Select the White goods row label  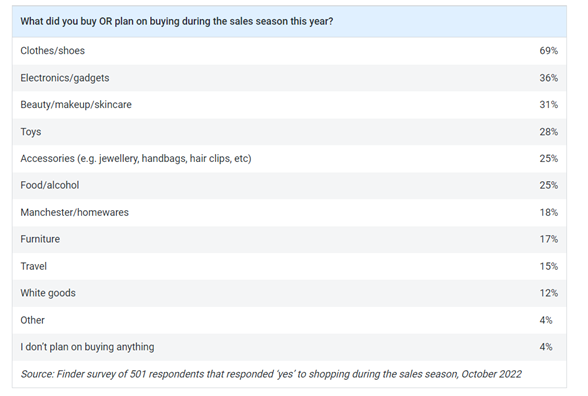pos(48,293)
